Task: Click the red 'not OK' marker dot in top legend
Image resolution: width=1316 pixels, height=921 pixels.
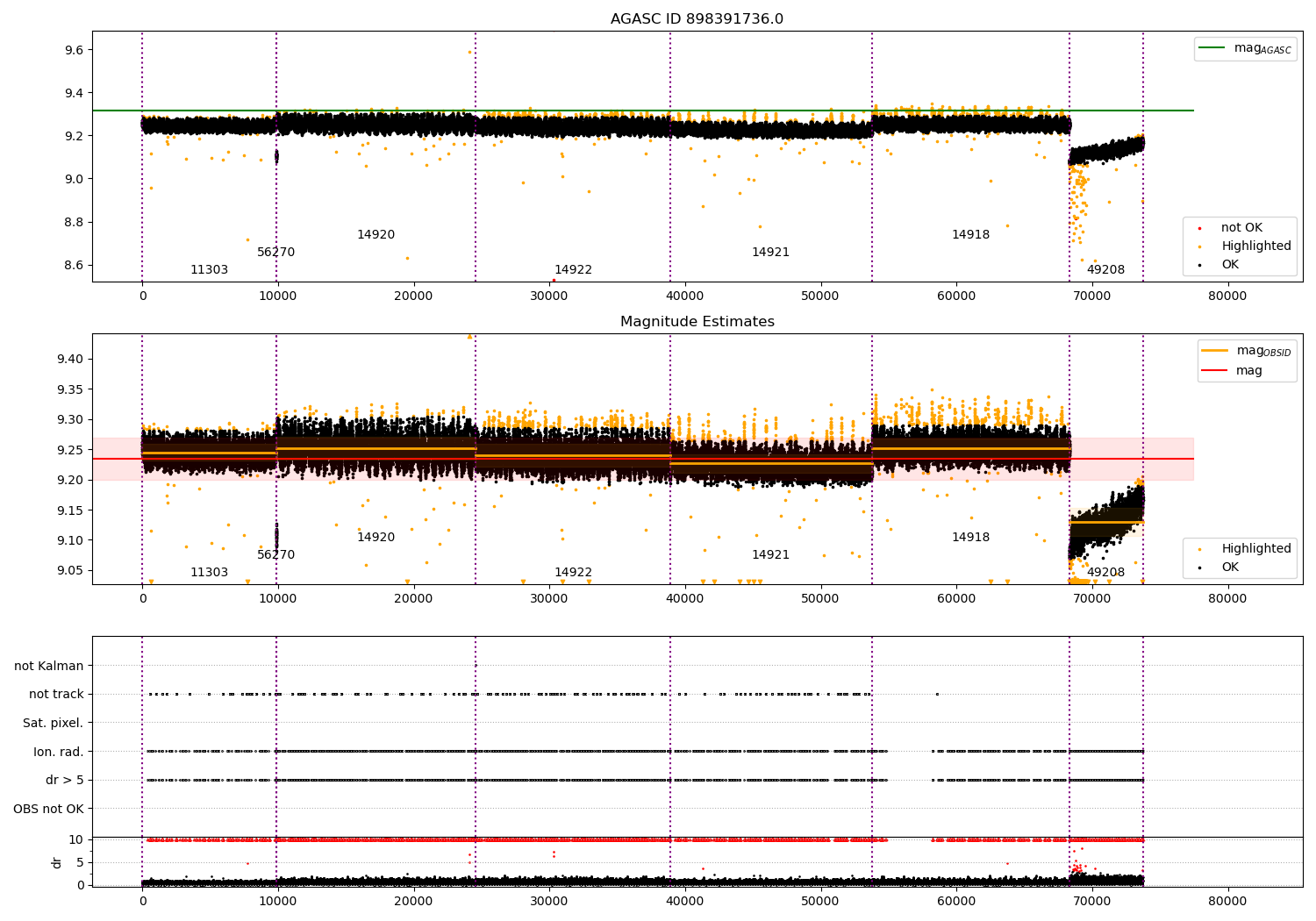Action: pyautogui.click(x=1199, y=228)
